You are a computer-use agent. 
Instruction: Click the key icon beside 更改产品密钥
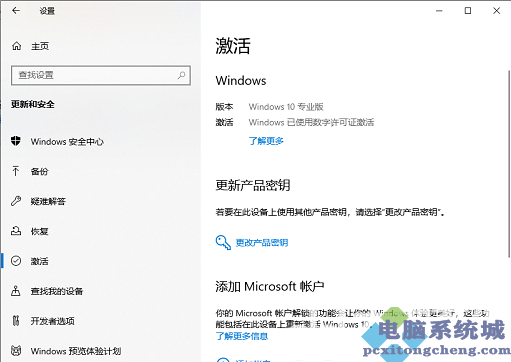223,242
